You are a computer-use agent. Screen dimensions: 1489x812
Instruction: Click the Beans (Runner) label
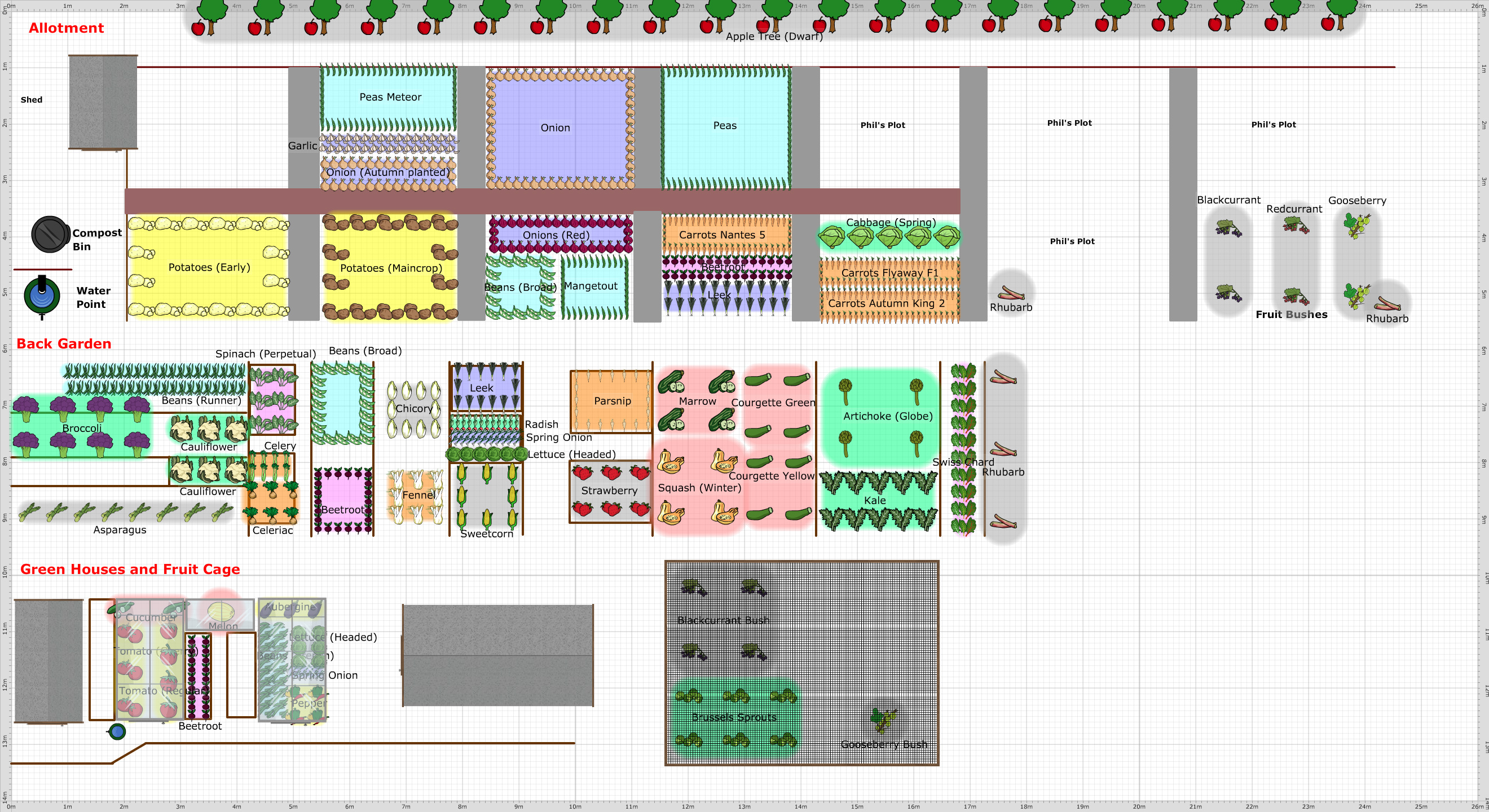click(x=201, y=400)
